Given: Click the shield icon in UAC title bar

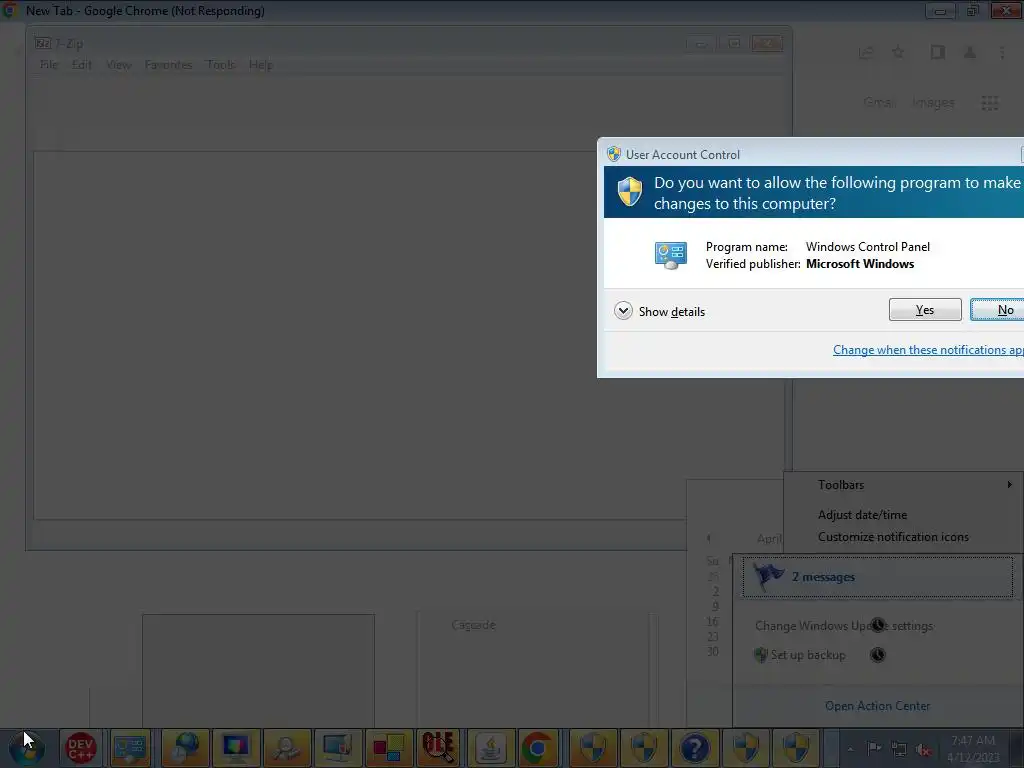Looking at the screenshot, I should (x=614, y=154).
